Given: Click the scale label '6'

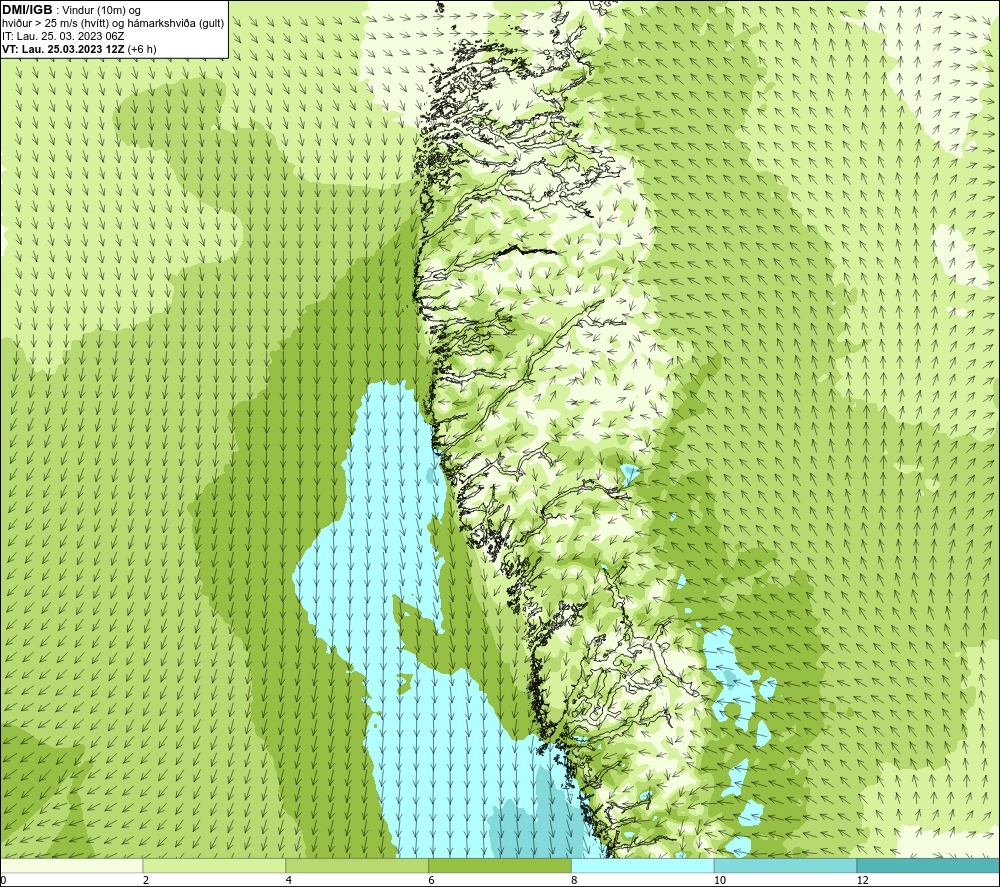Looking at the screenshot, I should point(432,880).
